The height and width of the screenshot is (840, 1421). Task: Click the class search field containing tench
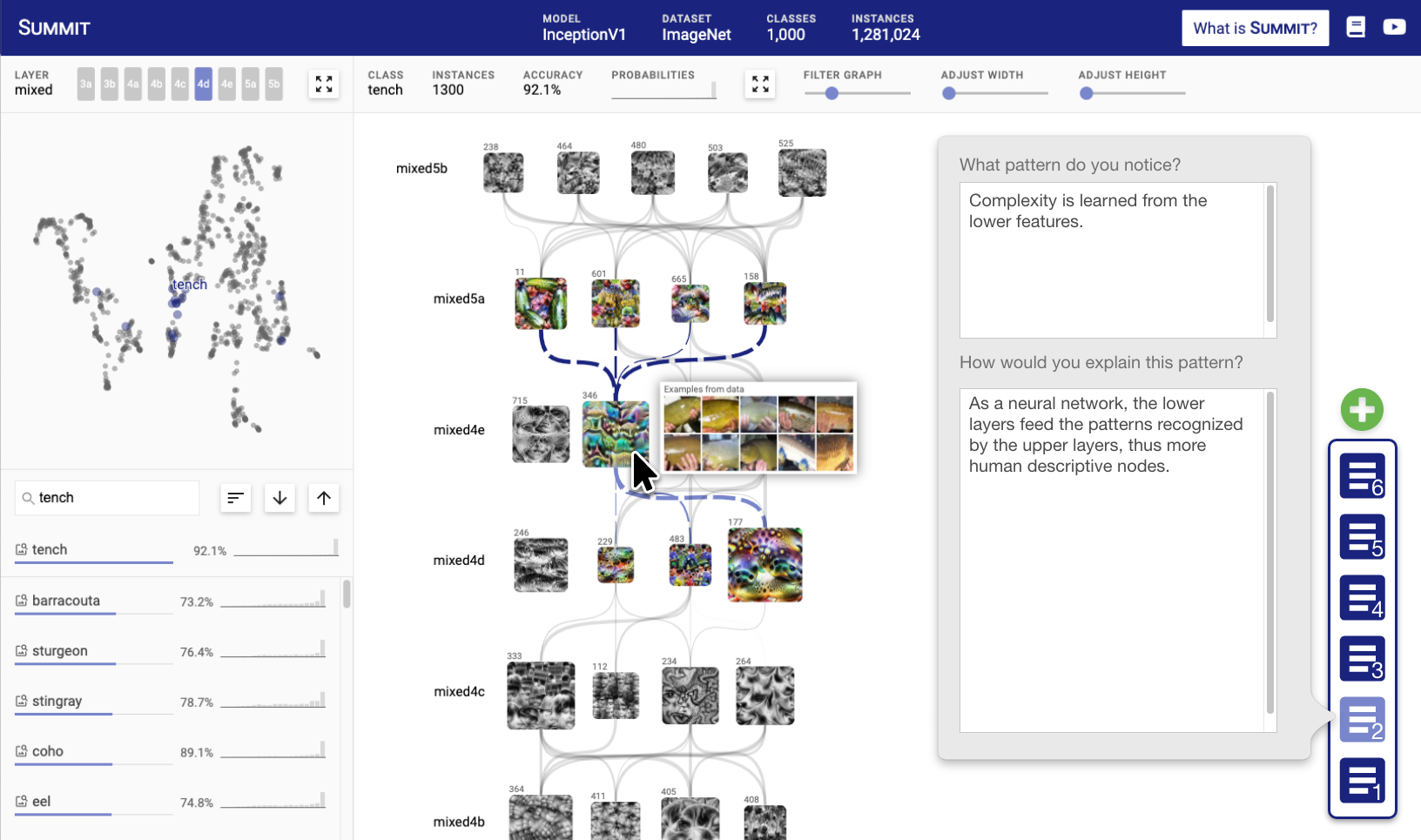pyautogui.click(x=107, y=498)
